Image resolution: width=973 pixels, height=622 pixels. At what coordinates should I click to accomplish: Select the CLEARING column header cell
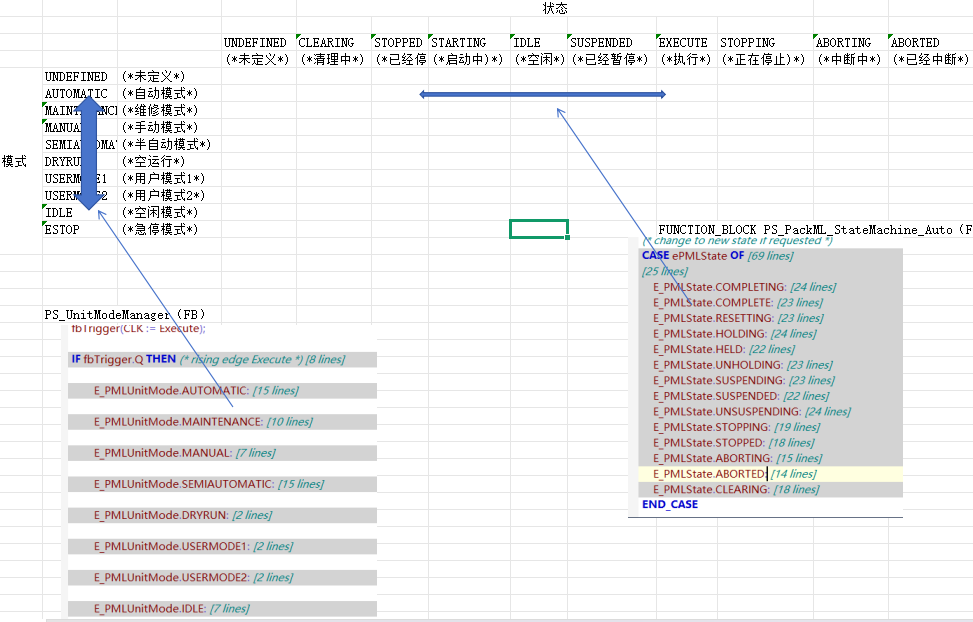[334, 42]
